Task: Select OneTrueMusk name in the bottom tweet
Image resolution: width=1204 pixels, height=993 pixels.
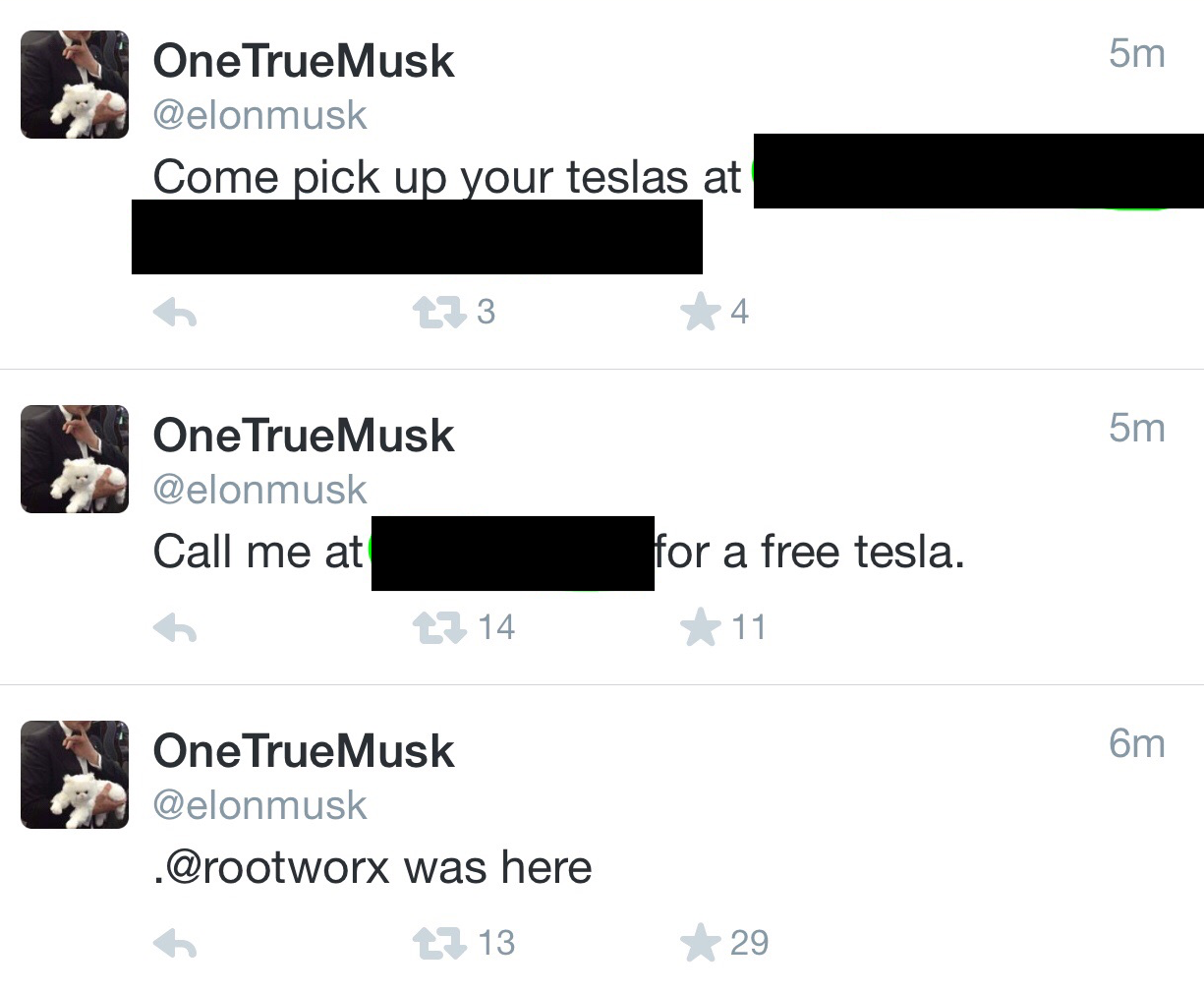Action: tap(304, 751)
